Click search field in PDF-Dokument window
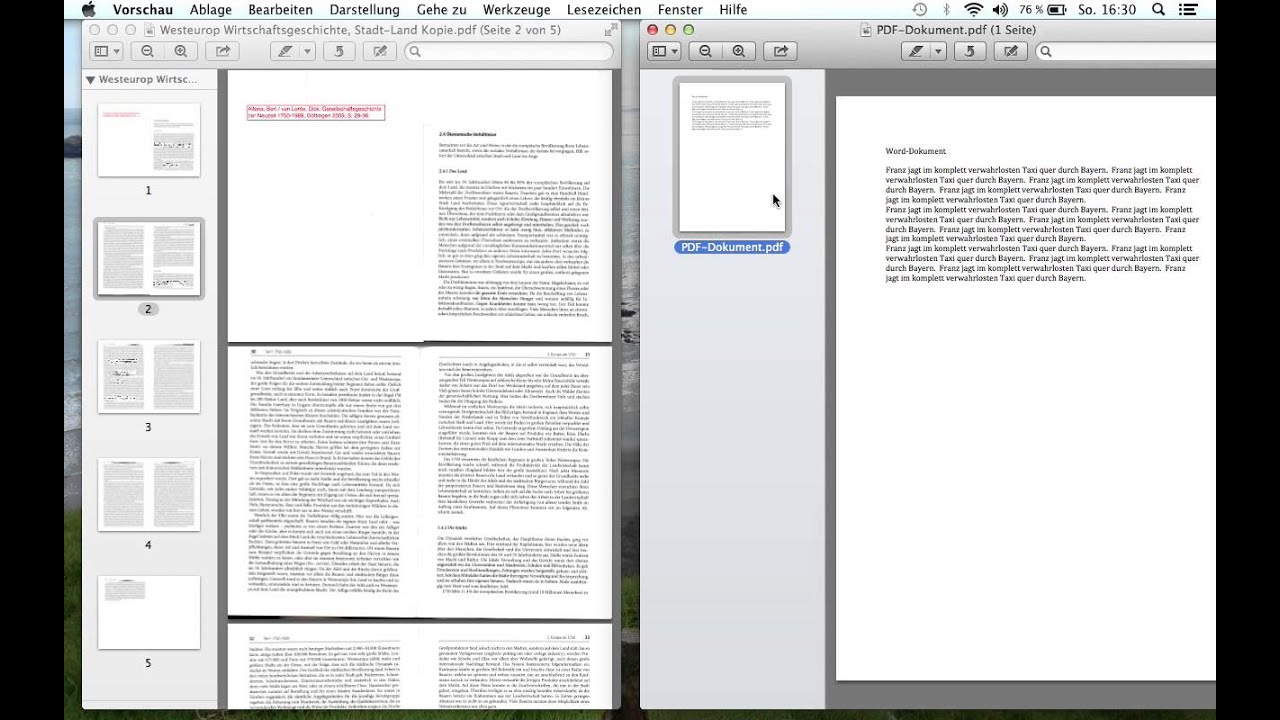This screenshot has height=720, width=1280. click(x=1125, y=51)
